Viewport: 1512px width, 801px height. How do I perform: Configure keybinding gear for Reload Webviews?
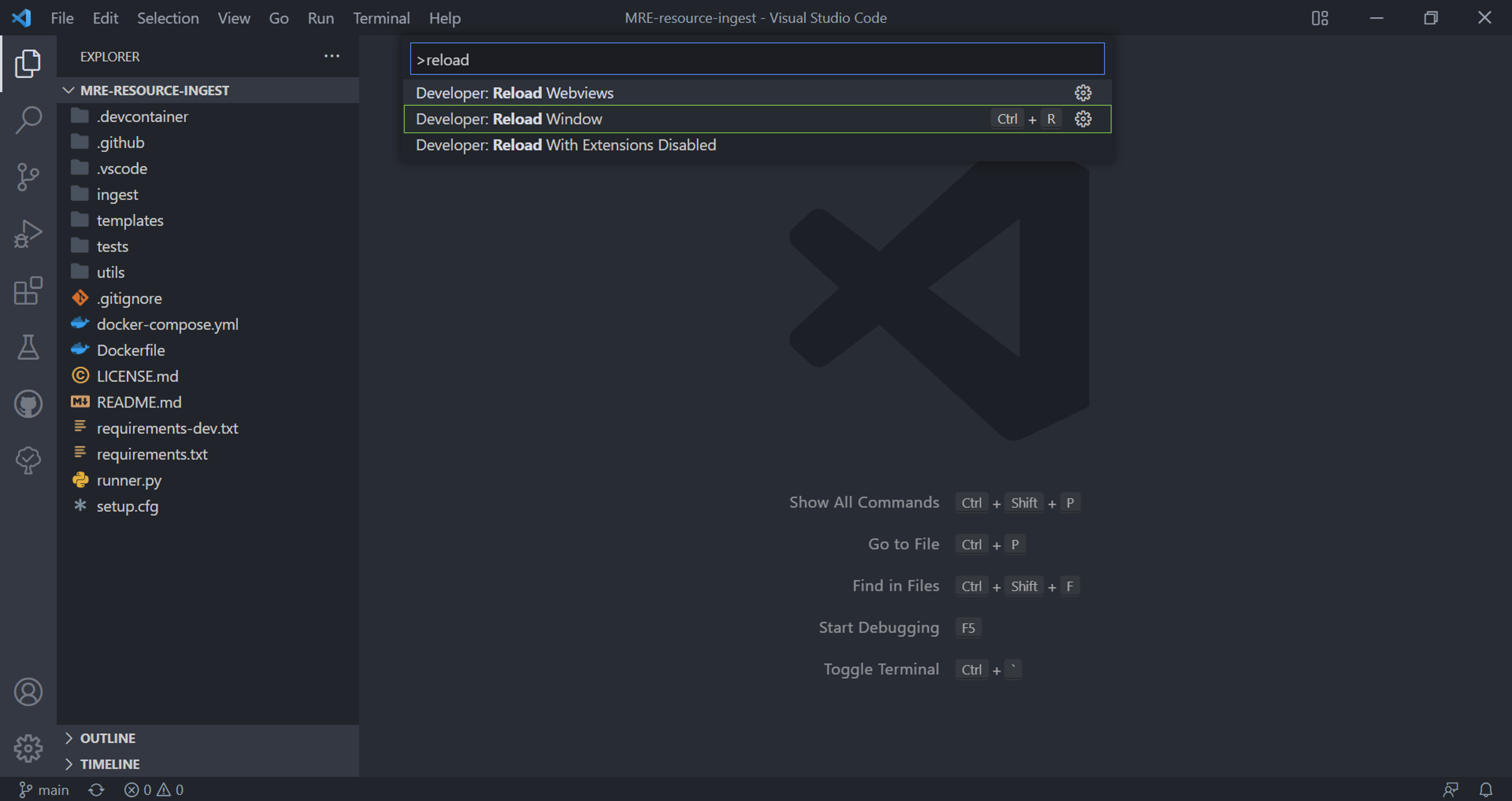1082,93
